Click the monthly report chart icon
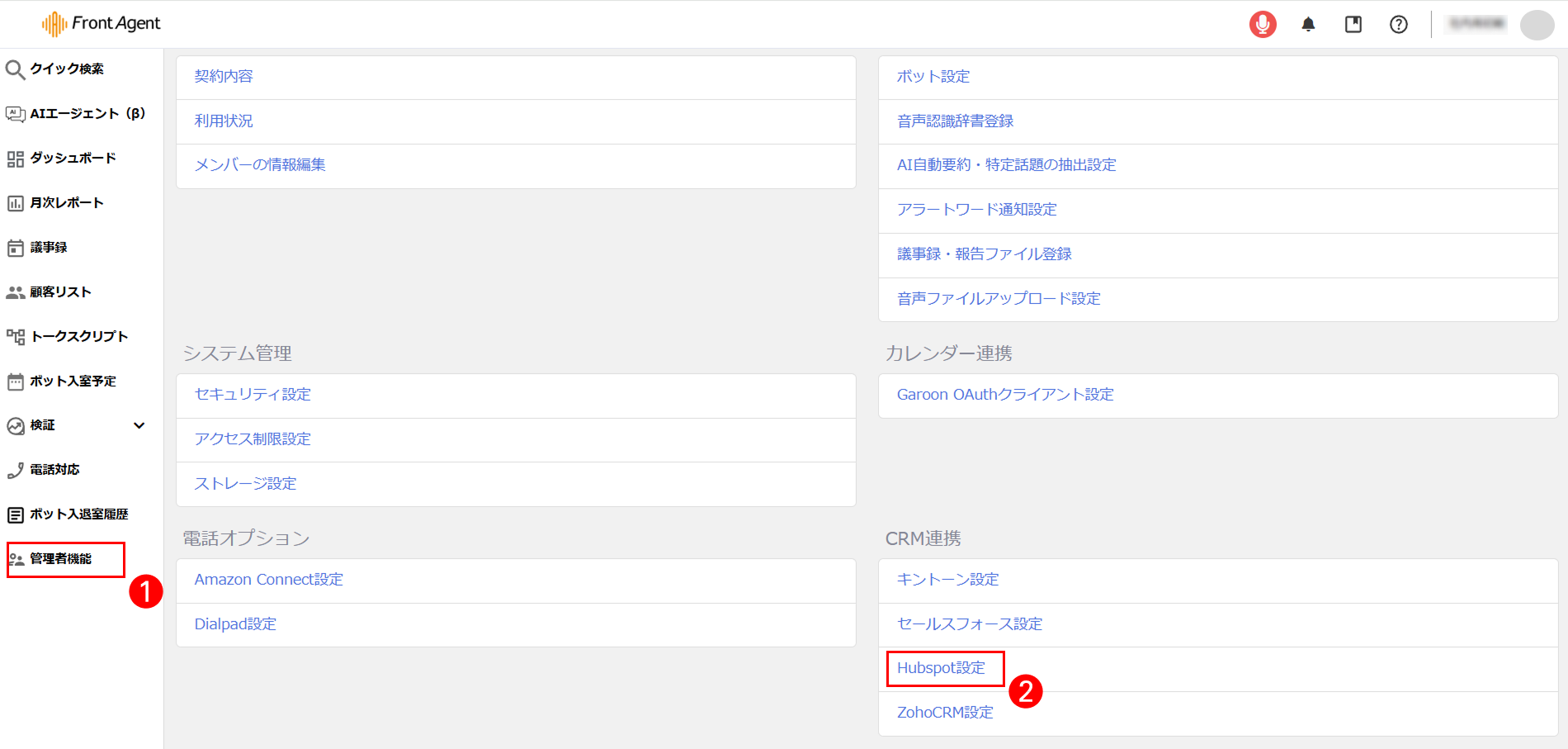 (x=15, y=203)
